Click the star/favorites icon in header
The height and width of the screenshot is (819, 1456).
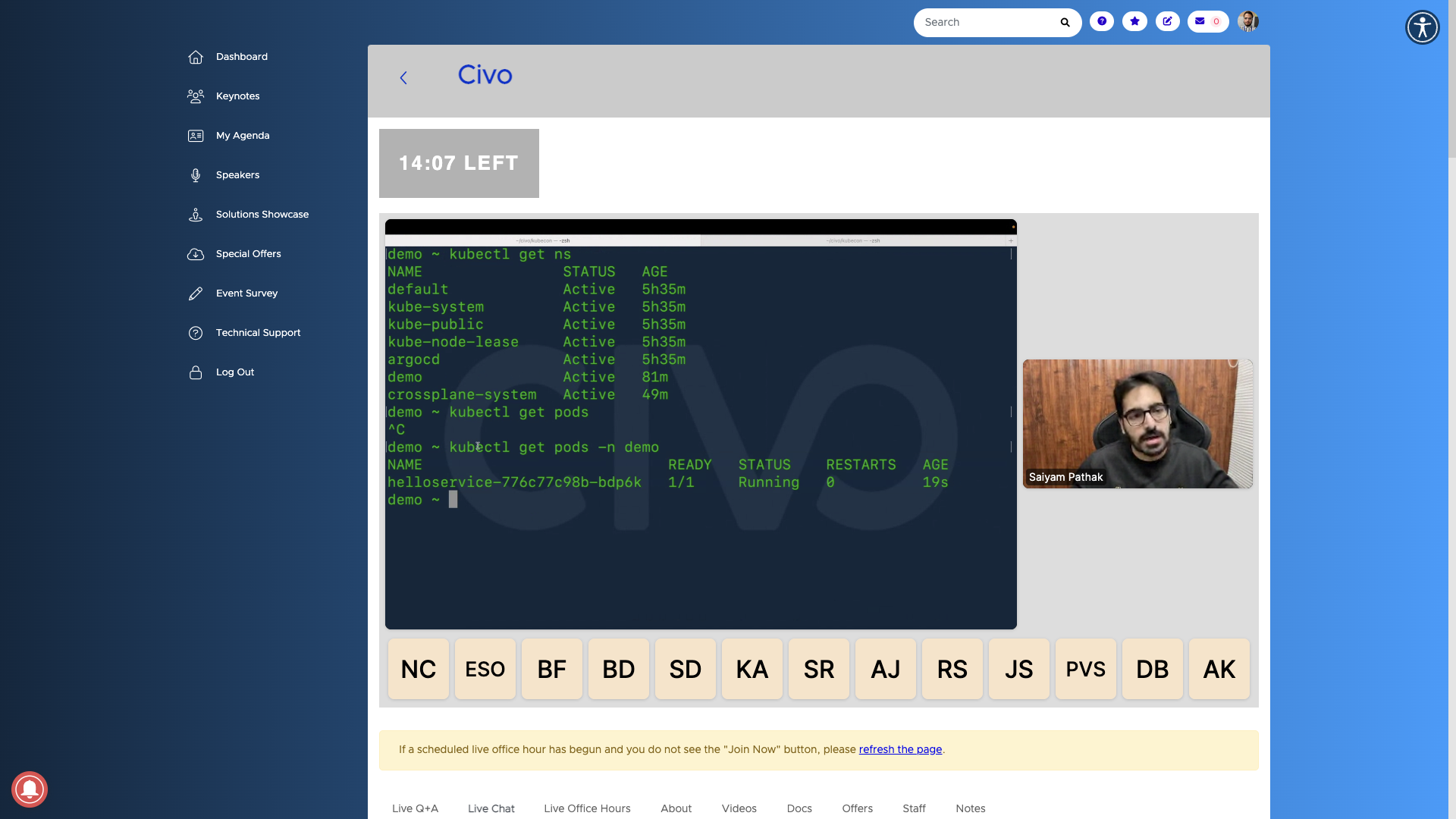[x=1135, y=22]
